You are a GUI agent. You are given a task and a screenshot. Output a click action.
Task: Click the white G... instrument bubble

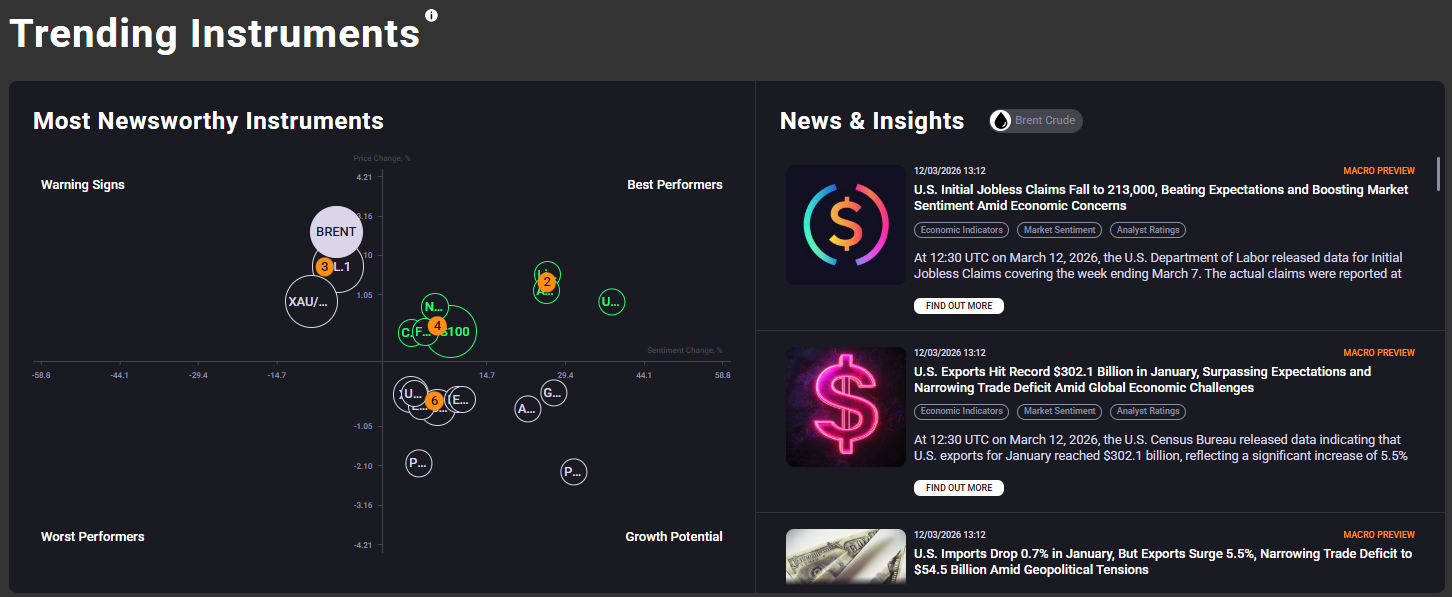point(553,393)
